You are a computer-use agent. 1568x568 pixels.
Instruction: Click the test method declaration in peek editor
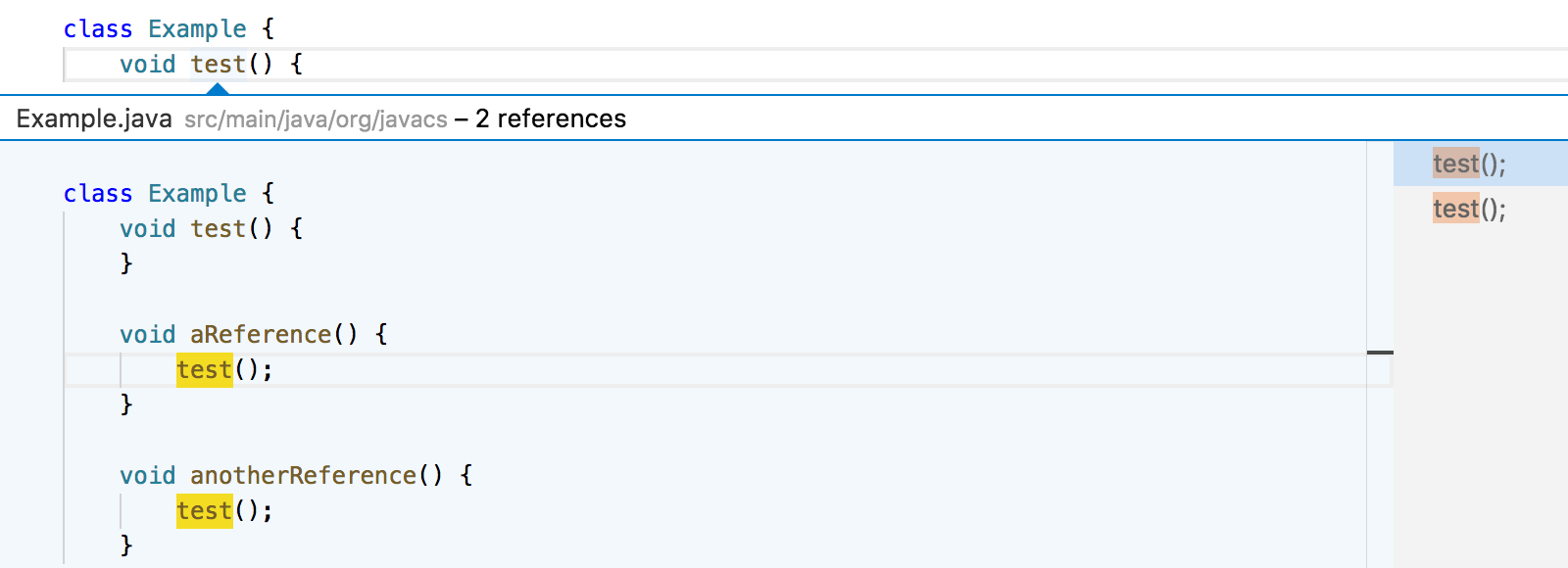pyautogui.click(x=218, y=228)
